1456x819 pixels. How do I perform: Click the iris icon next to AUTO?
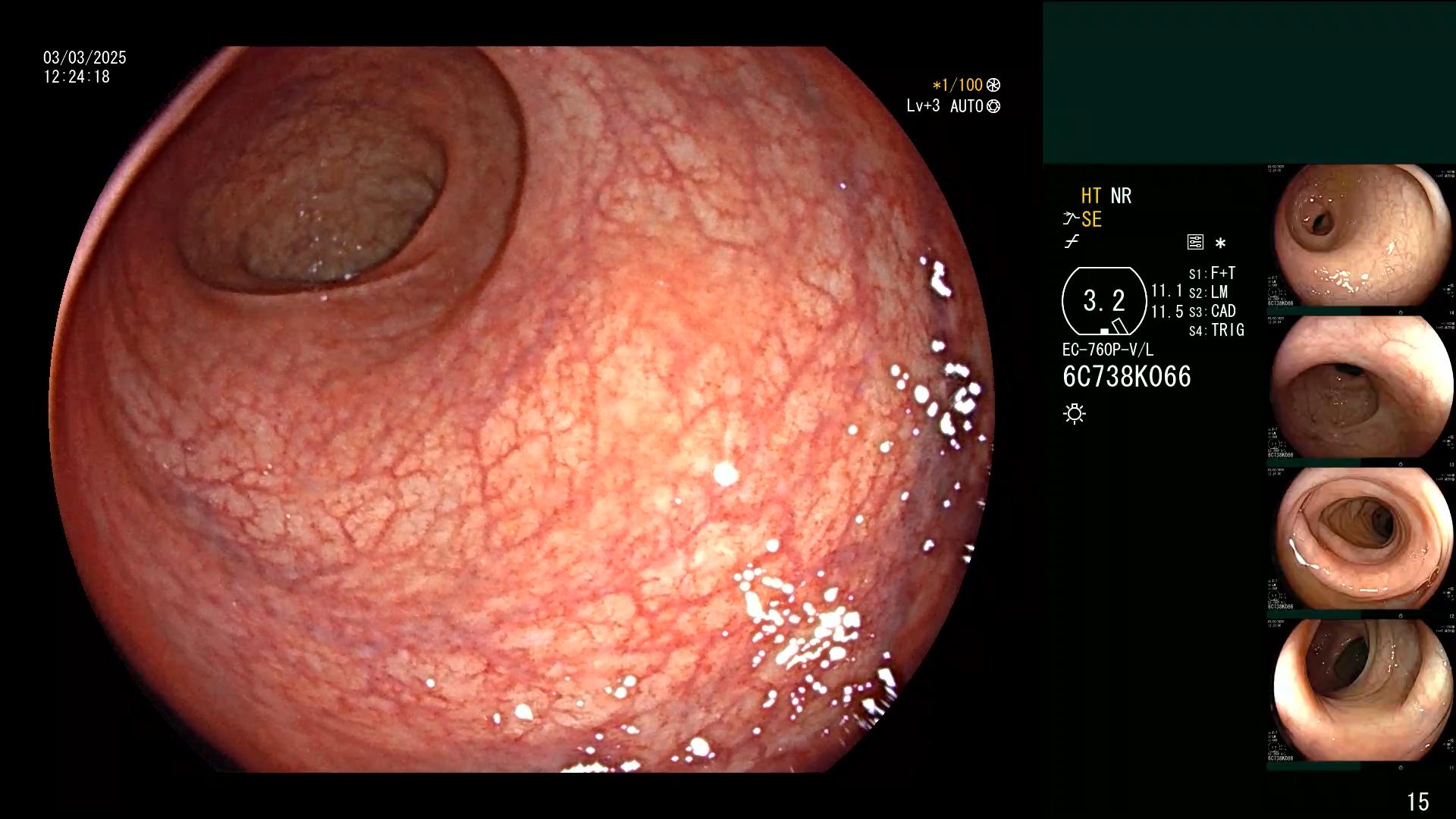pos(993,106)
